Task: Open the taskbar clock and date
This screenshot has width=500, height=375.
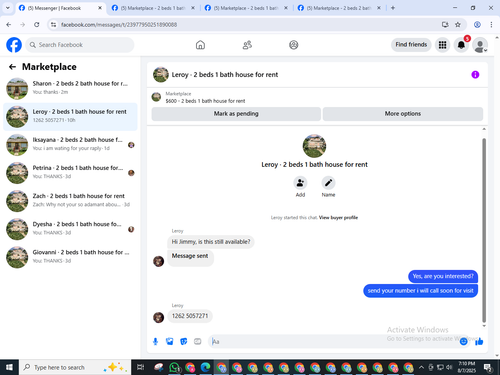Action: [x=467, y=367]
